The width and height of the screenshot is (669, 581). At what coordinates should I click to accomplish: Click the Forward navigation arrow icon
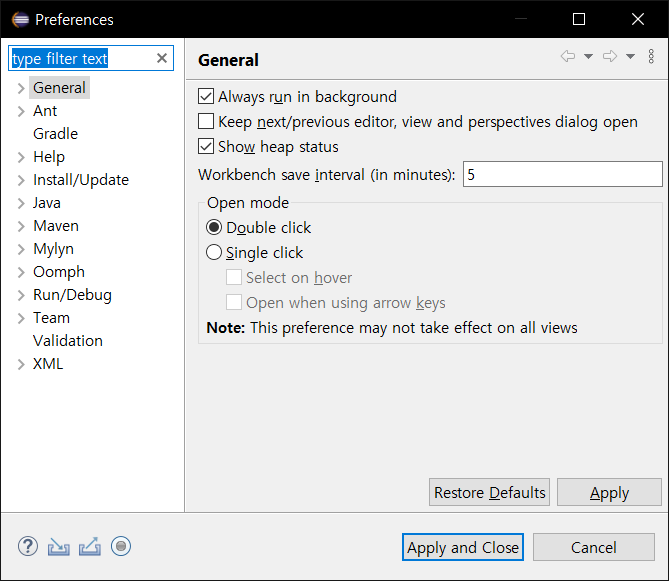(610, 56)
